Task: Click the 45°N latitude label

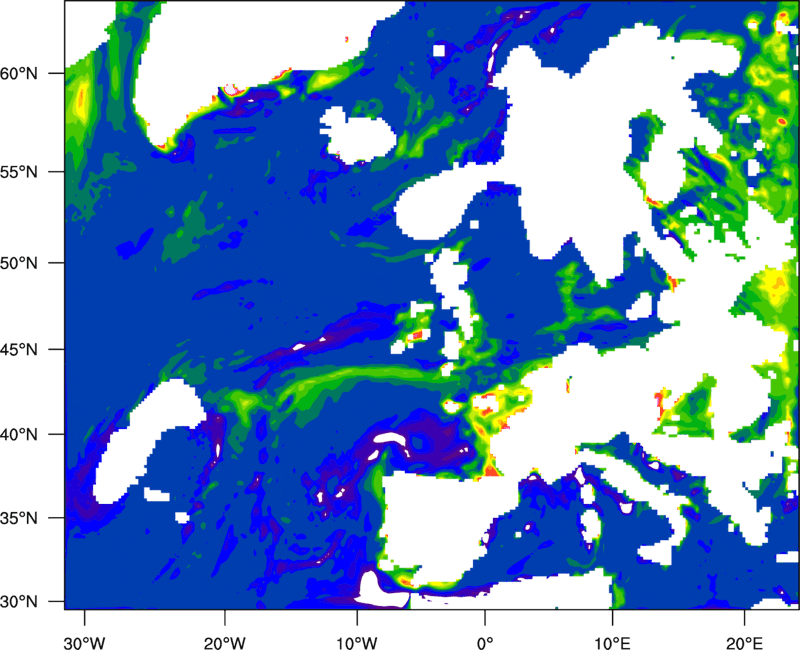Action: click(x=19, y=350)
